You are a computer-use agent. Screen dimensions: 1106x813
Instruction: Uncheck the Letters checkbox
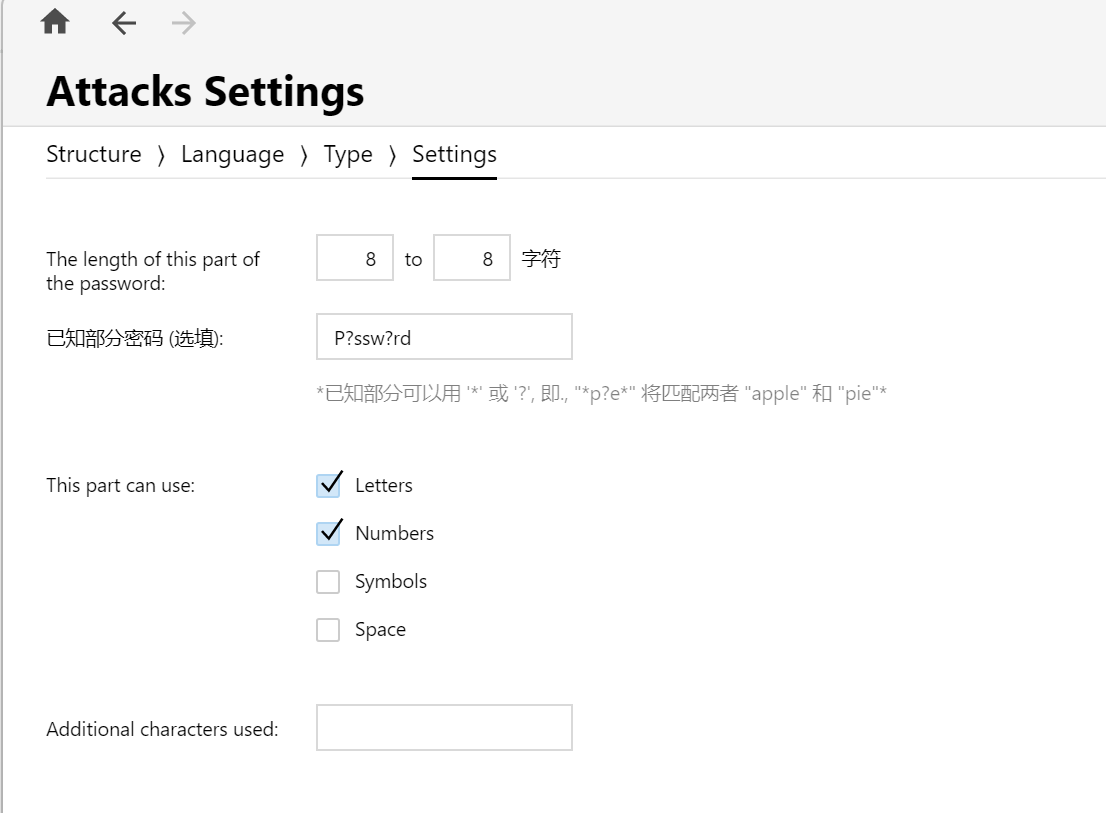pos(329,485)
